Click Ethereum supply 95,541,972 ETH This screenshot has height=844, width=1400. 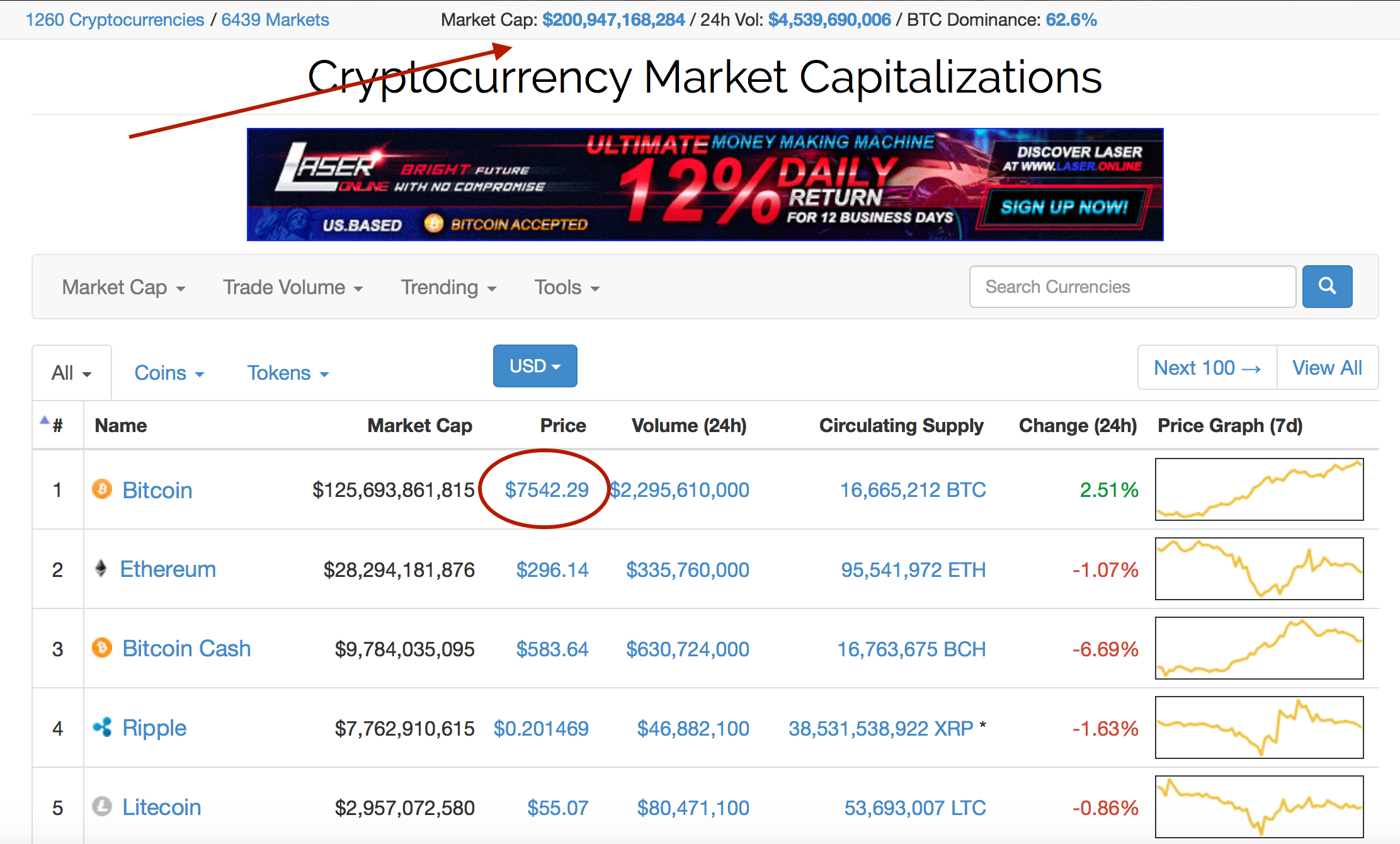(914, 570)
